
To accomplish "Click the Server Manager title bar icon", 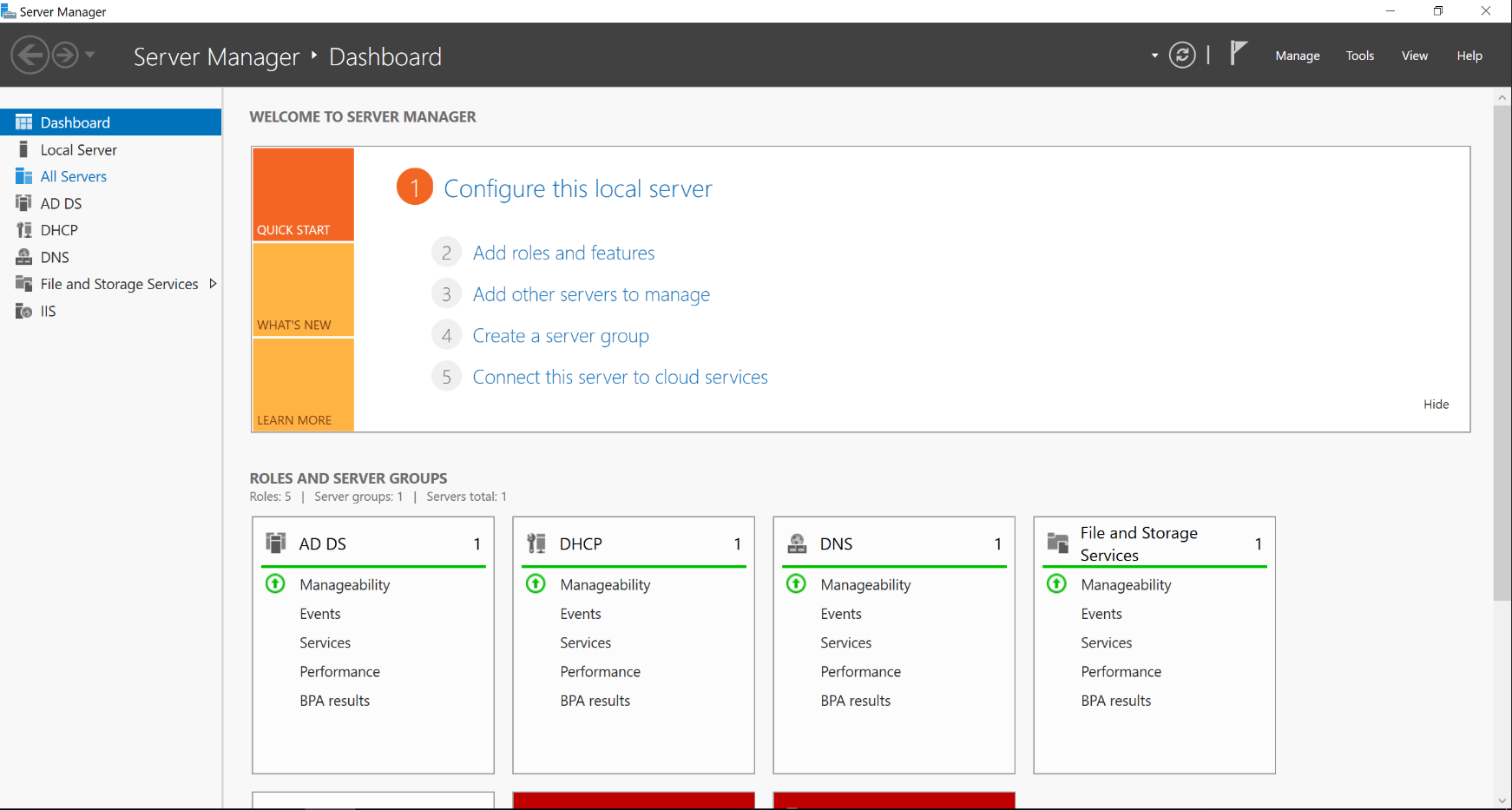I will click(9, 11).
